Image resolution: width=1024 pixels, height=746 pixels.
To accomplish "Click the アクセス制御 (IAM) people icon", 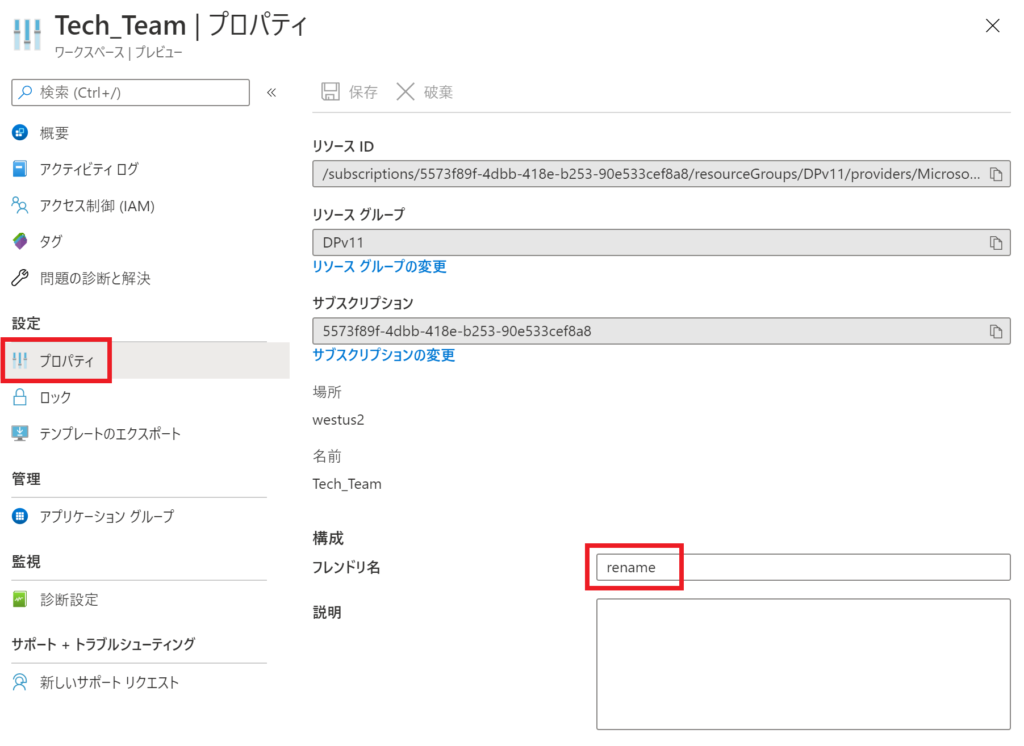I will (x=20, y=206).
